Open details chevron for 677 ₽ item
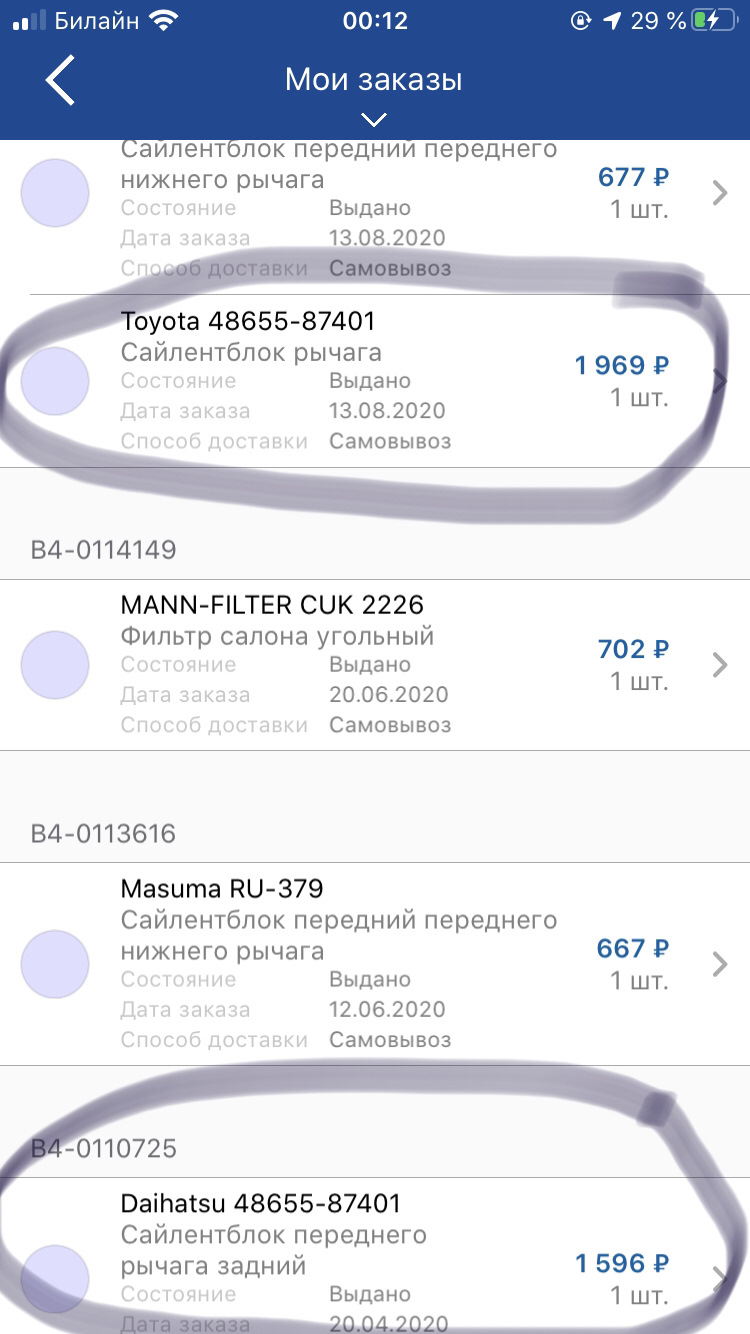The height and width of the screenshot is (1334, 750). click(719, 193)
